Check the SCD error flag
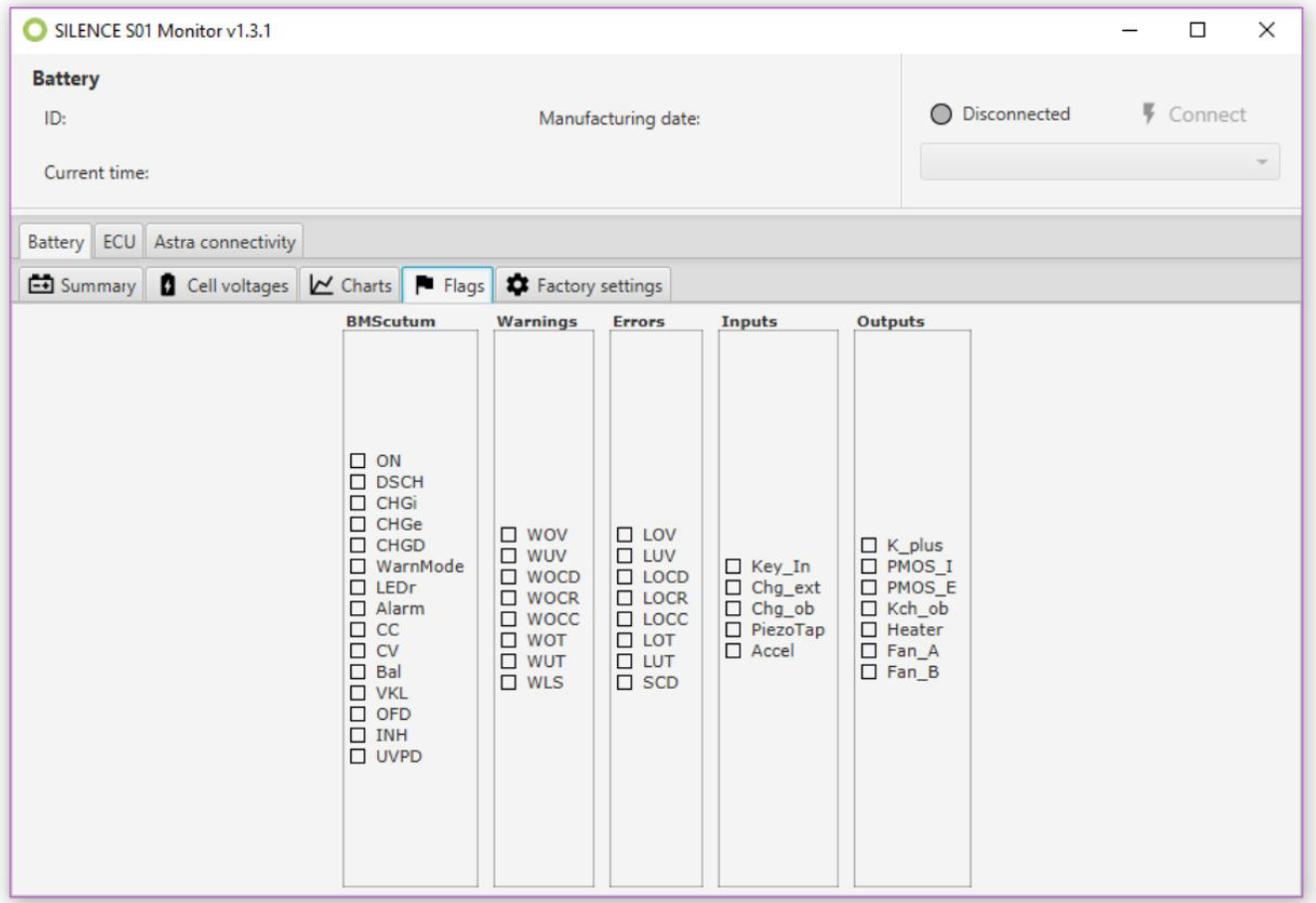The width and height of the screenshot is (1316, 903). coord(625,682)
